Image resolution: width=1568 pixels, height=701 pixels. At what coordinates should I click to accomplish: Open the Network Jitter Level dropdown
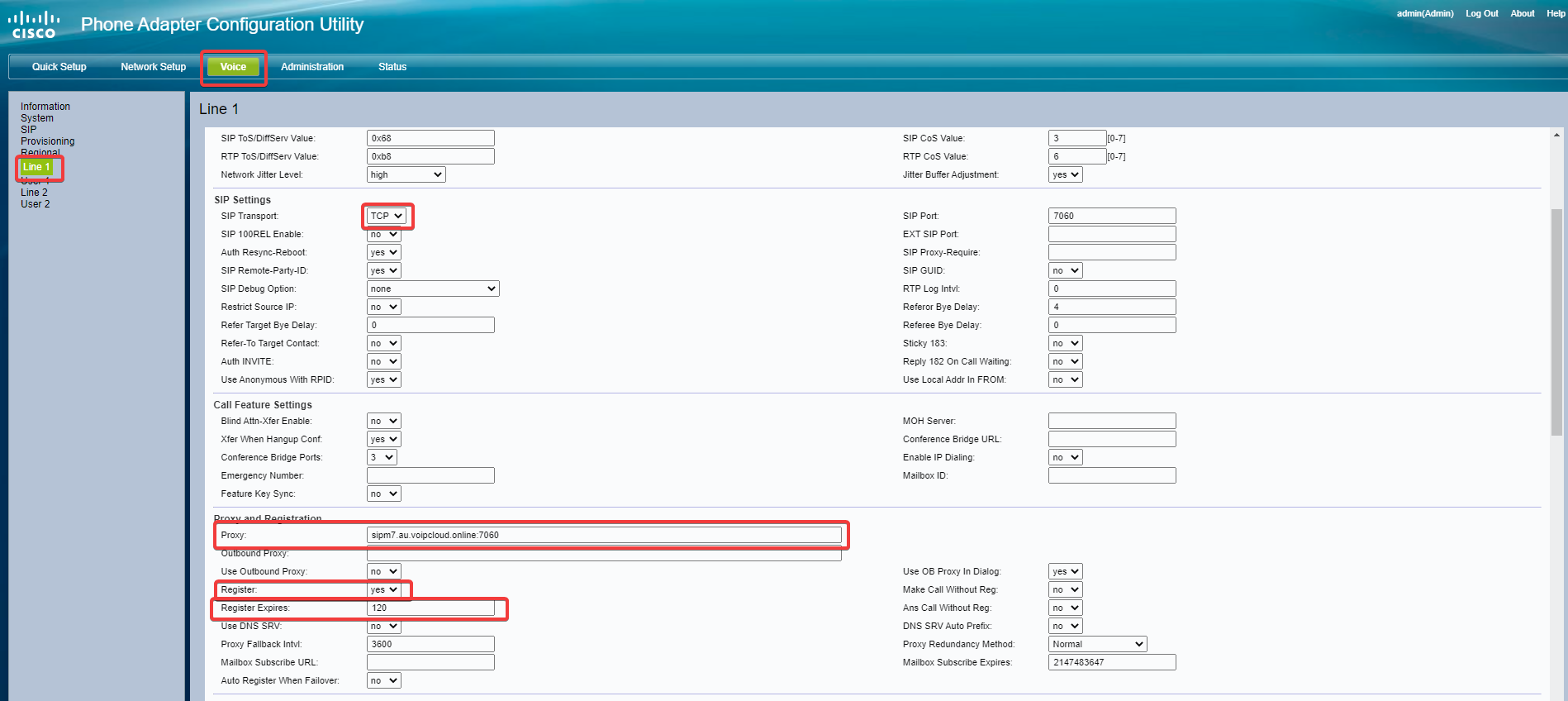[406, 174]
